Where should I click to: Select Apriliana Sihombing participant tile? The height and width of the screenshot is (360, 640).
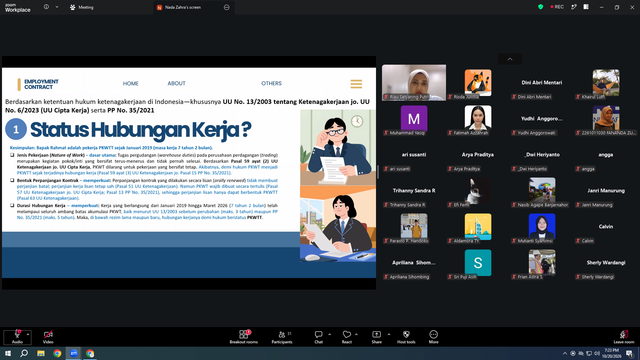[414, 262]
